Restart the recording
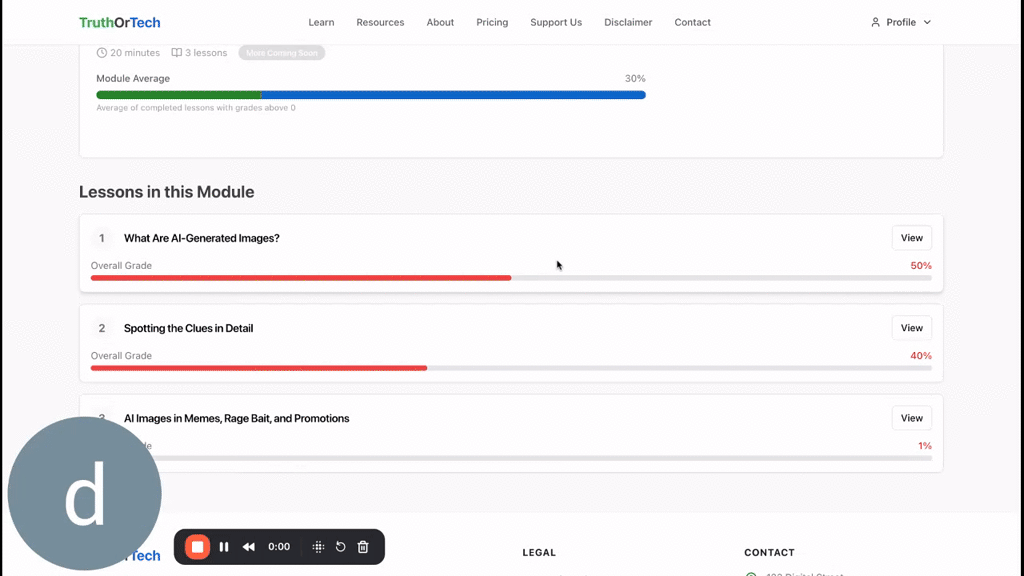Image resolution: width=1024 pixels, height=576 pixels. pos(340,547)
